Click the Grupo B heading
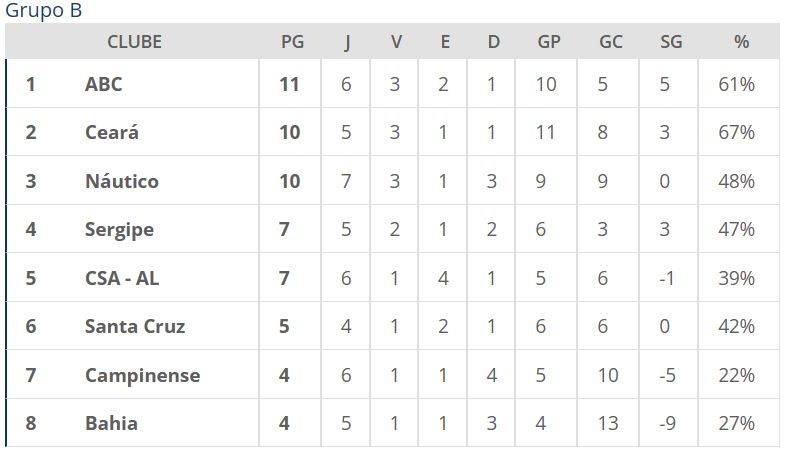 coord(44,11)
